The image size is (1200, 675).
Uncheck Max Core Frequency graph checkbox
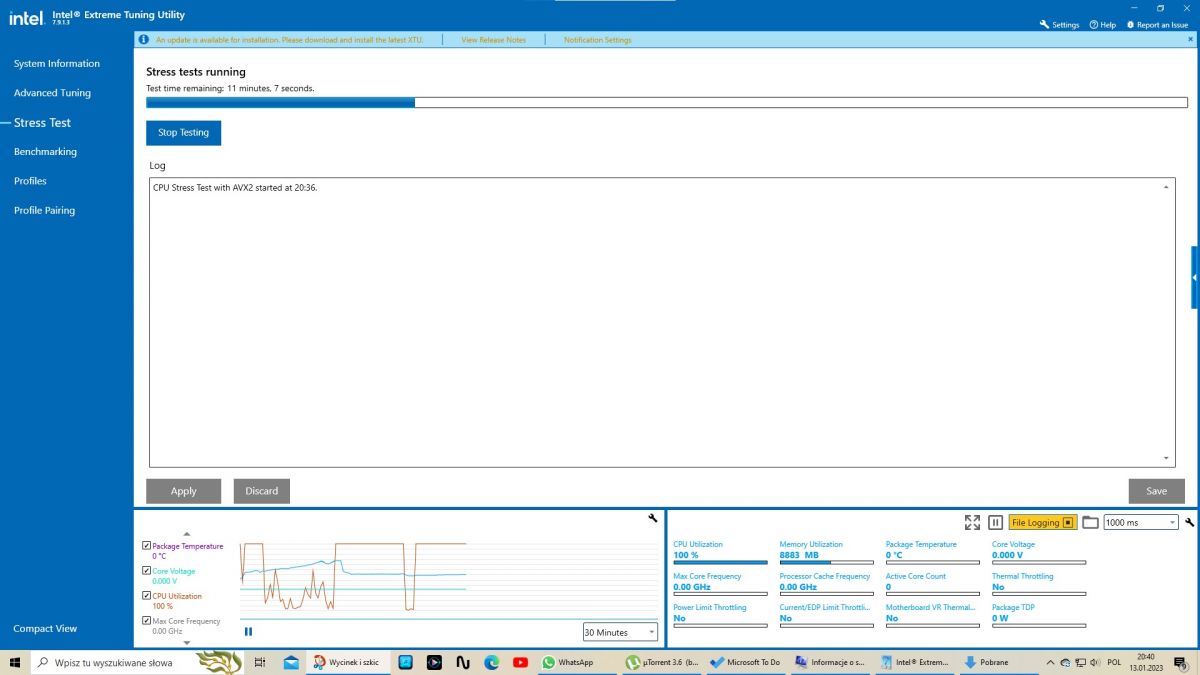tap(147, 621)
